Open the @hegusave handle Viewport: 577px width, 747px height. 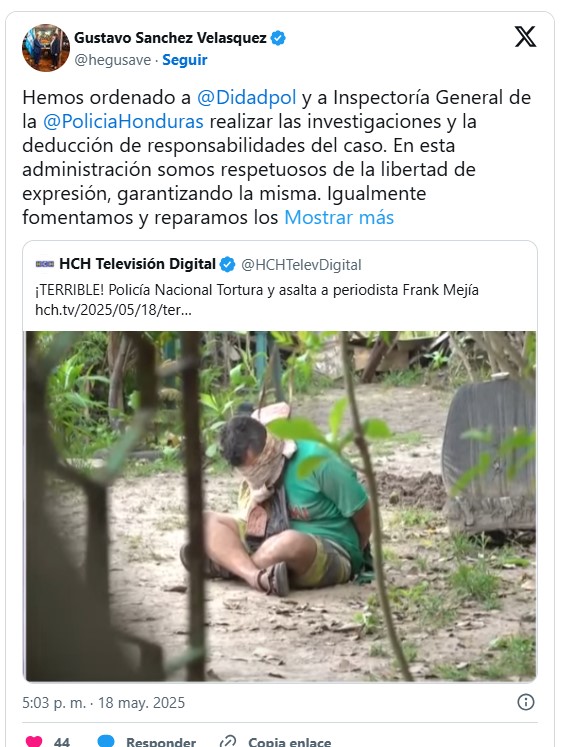(x=112, y=60)
